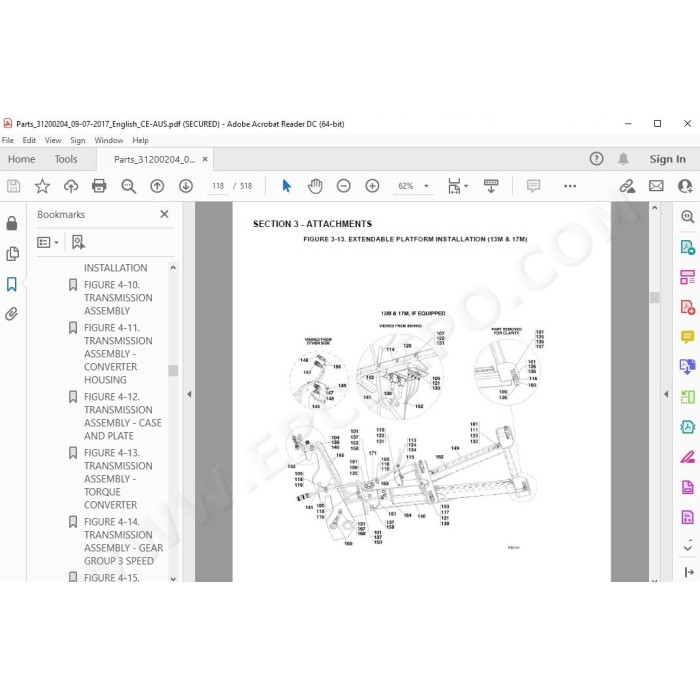Activate the Hand pan tool
This screenshot has height=700, width=700.
pyautogui.click(x=315, y=186)
